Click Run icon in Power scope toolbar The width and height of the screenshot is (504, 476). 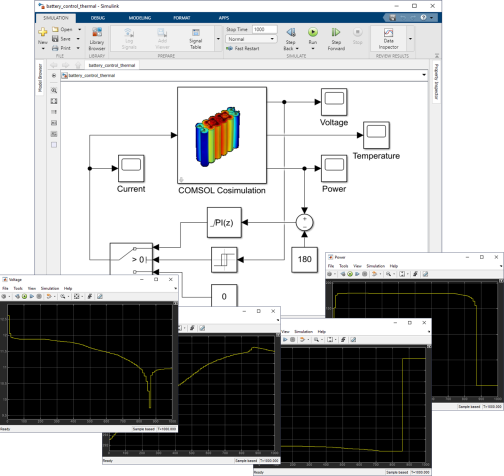click(350, 274)
